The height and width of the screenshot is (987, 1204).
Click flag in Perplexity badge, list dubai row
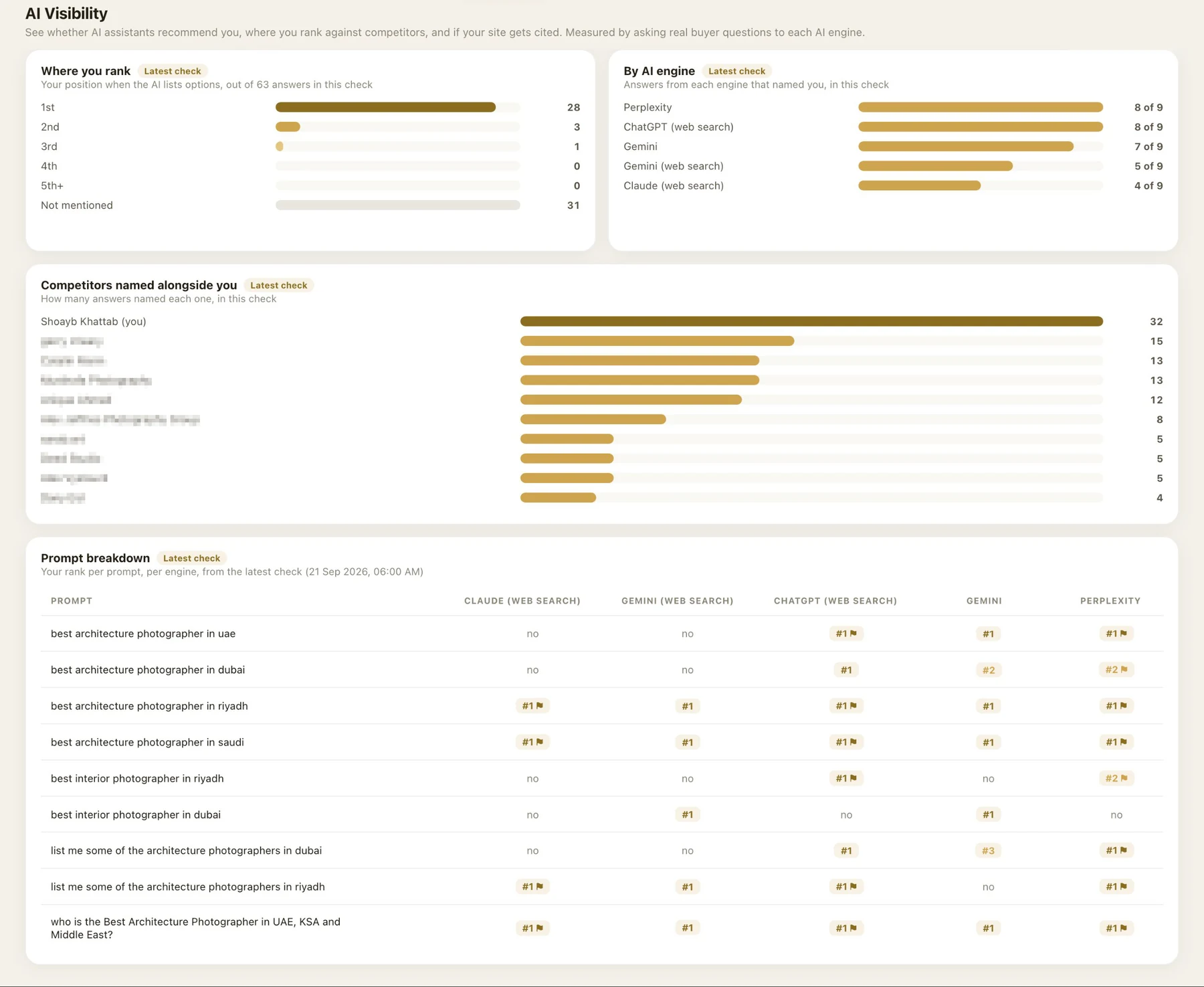(1124, 850)
